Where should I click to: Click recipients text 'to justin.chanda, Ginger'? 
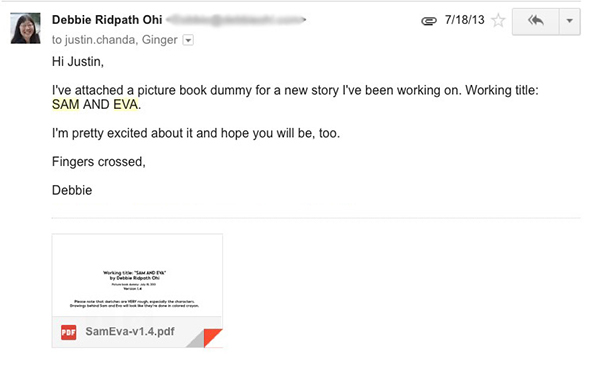[x=115, y=40]
